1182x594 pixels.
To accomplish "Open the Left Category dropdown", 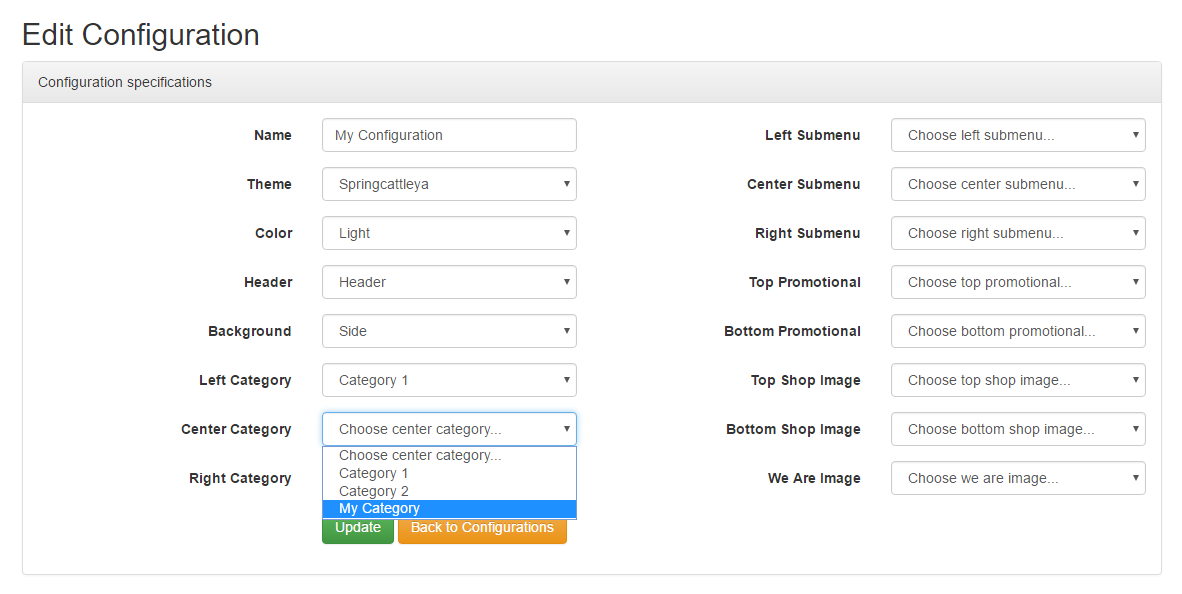I will tap(449, 380).
